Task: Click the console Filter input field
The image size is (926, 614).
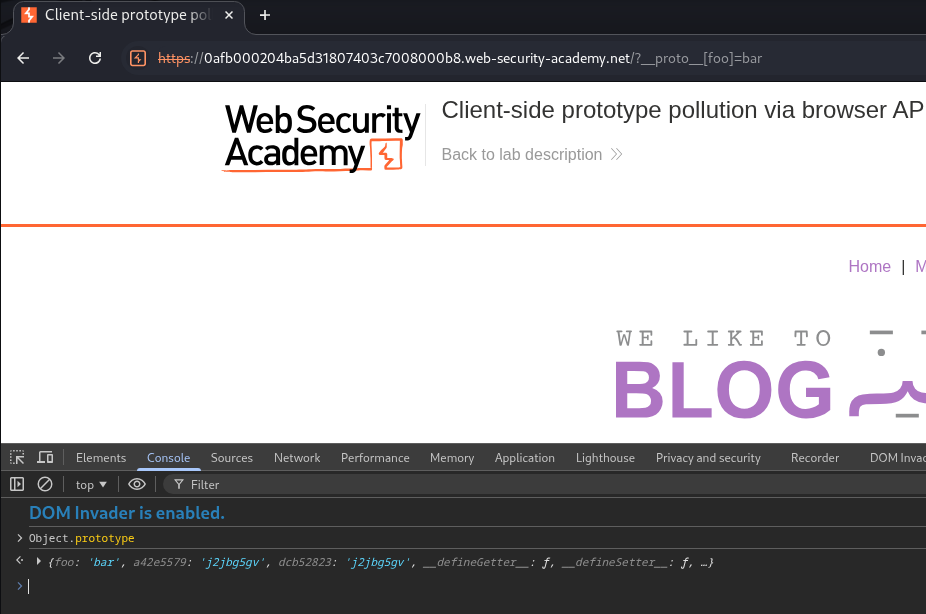Action: [300, 484]
